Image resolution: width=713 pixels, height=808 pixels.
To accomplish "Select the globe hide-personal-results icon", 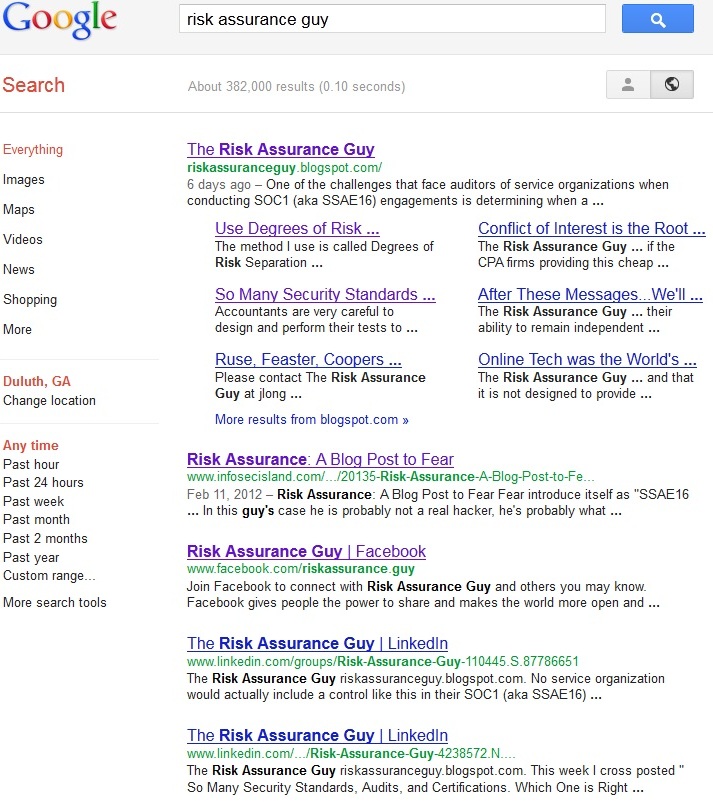I will pyautogui.click(x=672, y=85).
